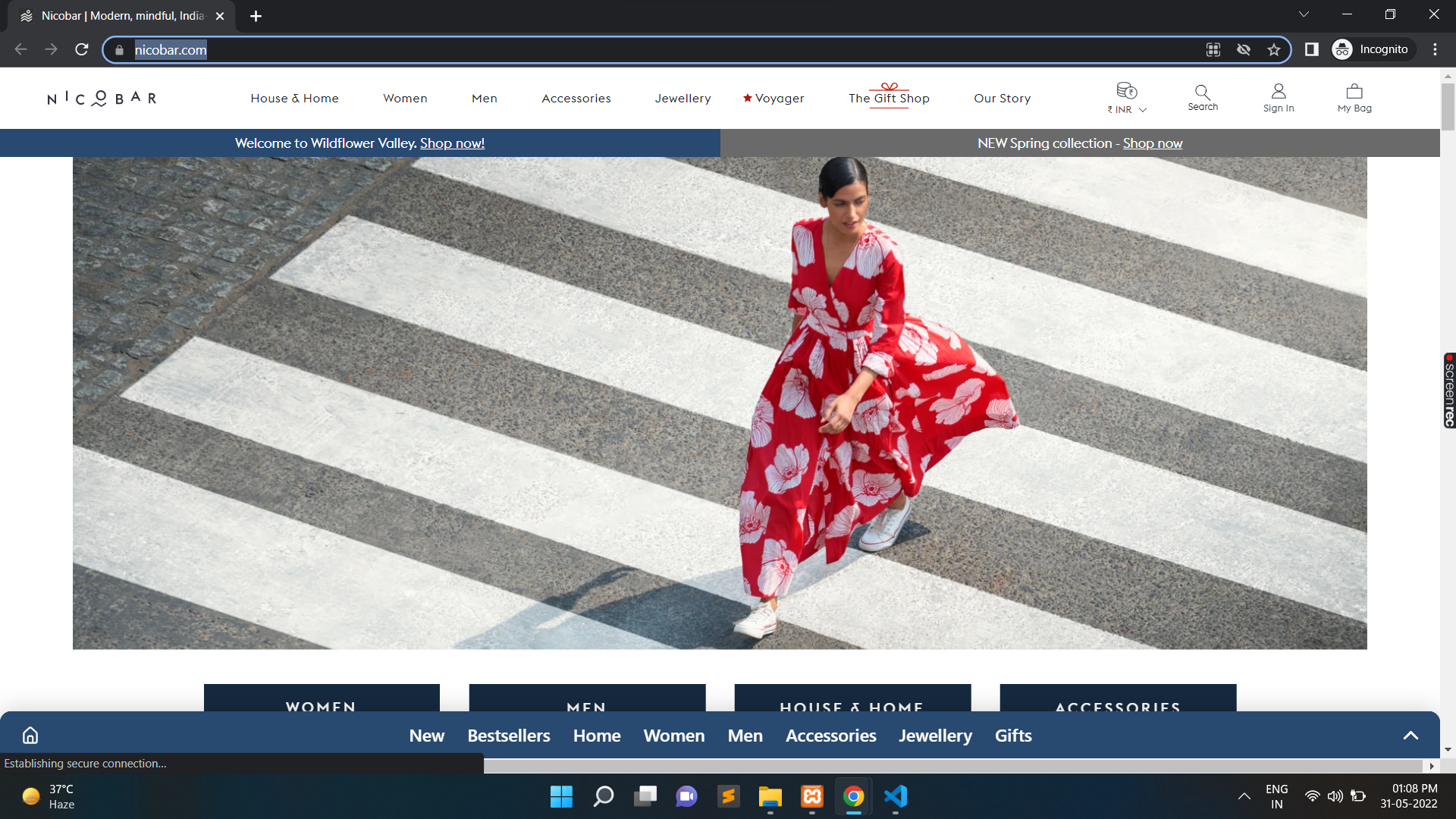Open Our Story page
The image size is (1456, 819).
pyautogui.click(x=1003, y=99)
